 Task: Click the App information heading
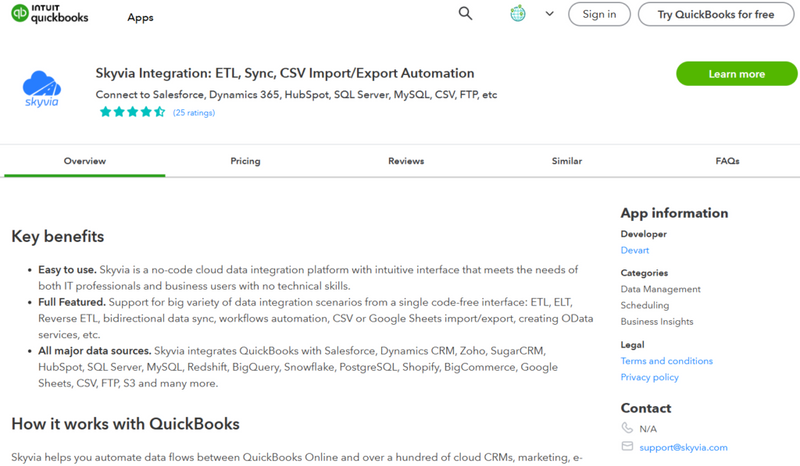[x=674, y=213]
